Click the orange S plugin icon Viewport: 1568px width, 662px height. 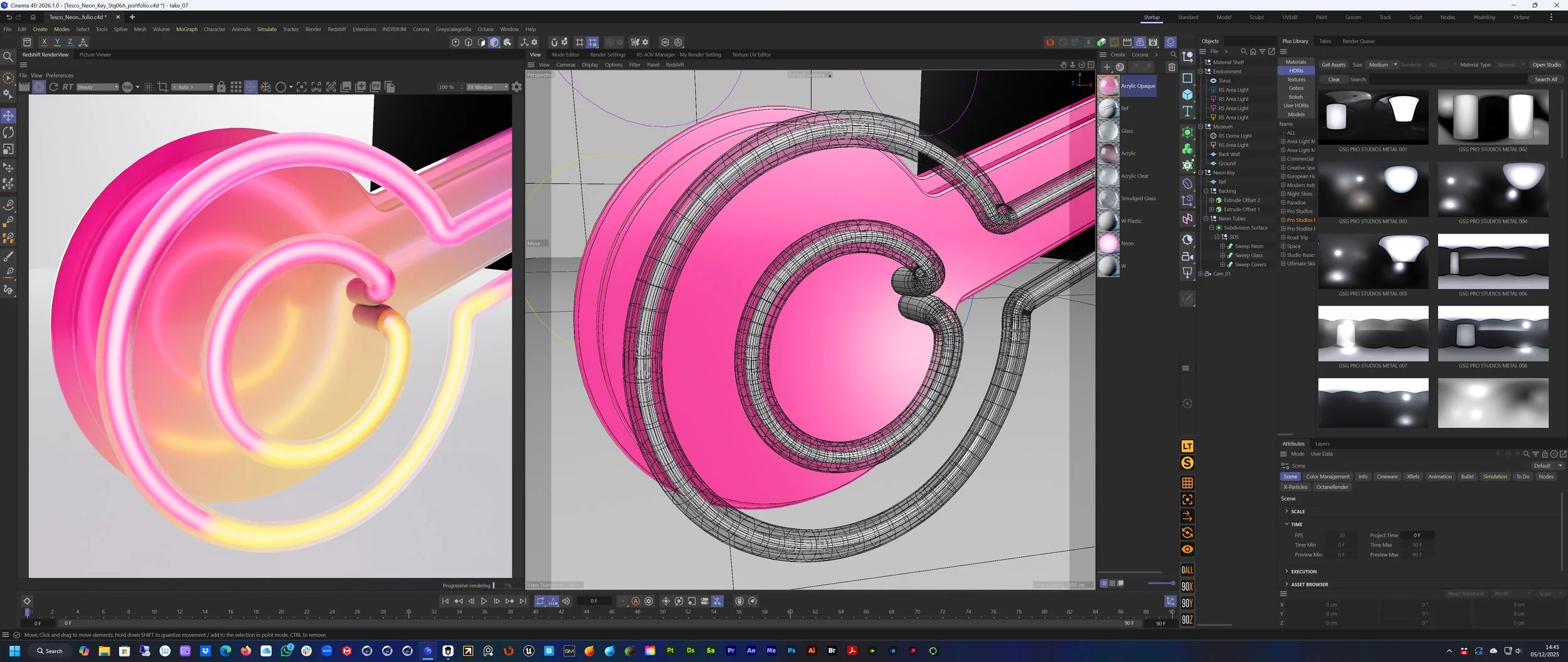pyautogui.click(x=1187, y=463)
